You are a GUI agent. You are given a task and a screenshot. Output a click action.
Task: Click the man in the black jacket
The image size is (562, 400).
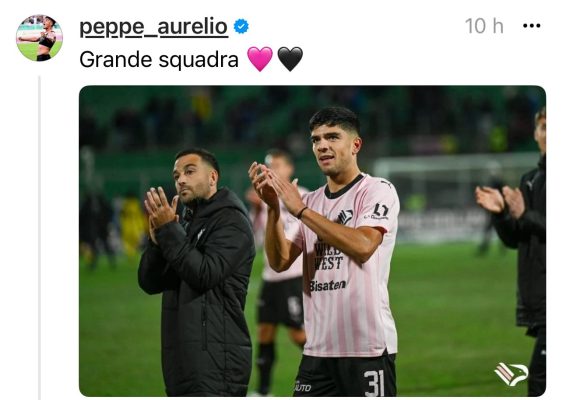(197, 274)
